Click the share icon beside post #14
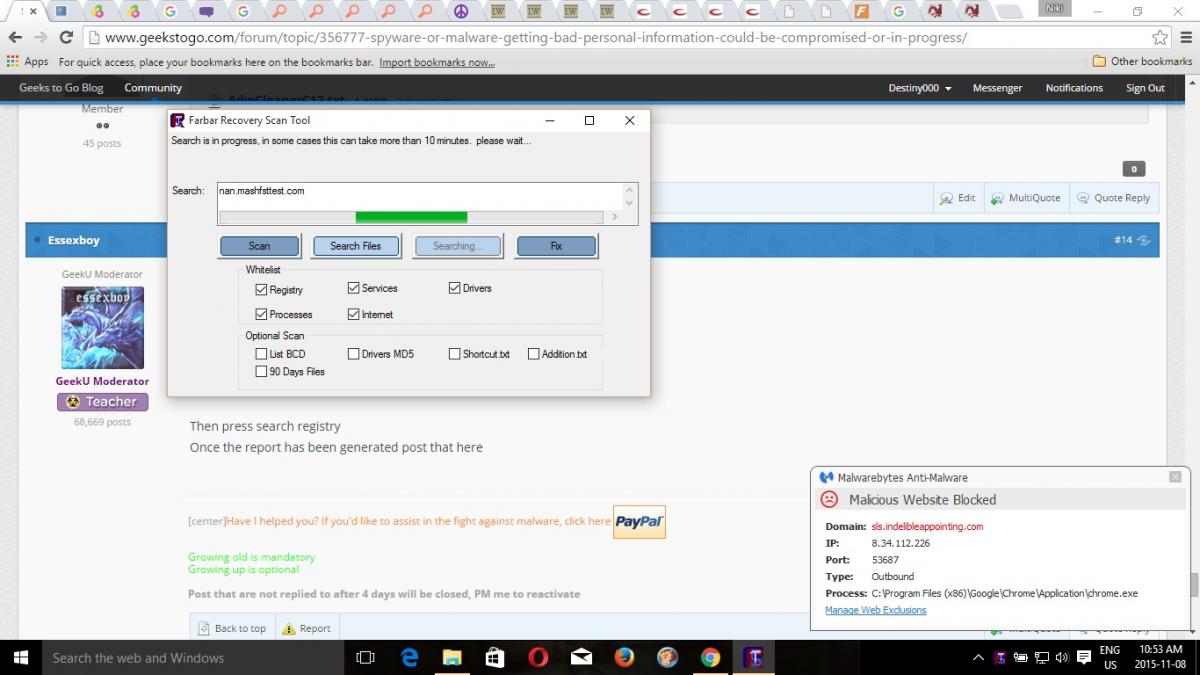Screen dimensions: 1200x675 point(1143,241)
